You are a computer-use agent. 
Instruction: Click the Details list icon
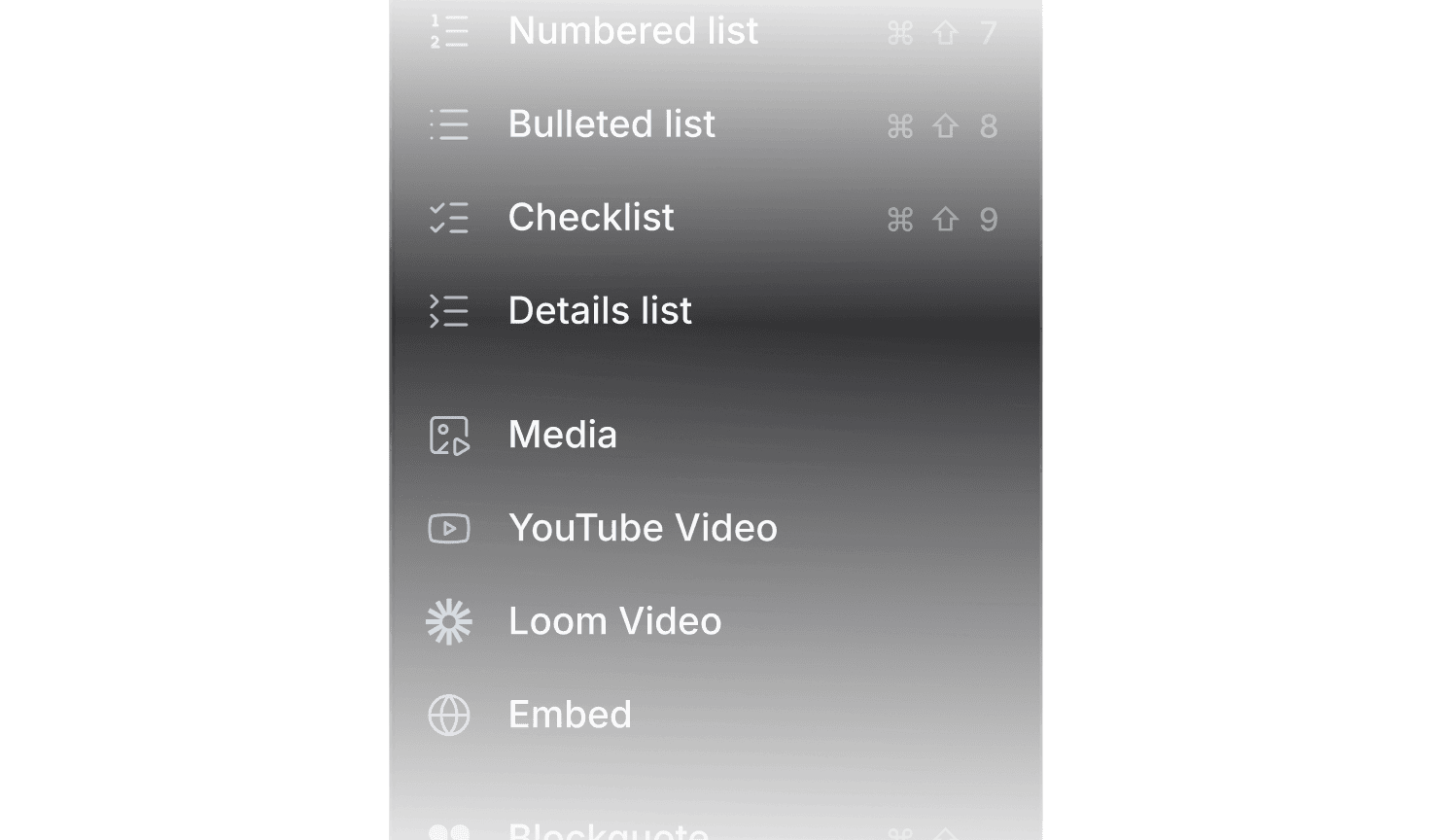(x=448, y=311)
